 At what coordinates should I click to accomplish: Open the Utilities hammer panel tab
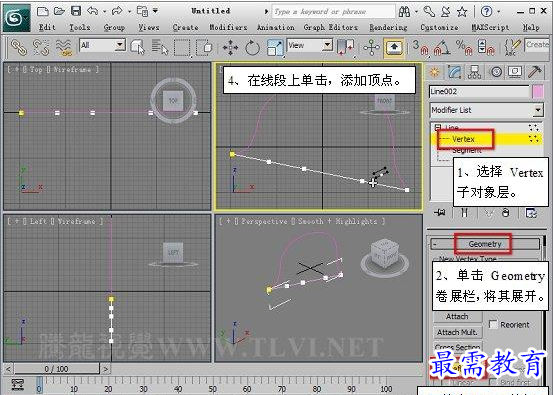[534, 72]
